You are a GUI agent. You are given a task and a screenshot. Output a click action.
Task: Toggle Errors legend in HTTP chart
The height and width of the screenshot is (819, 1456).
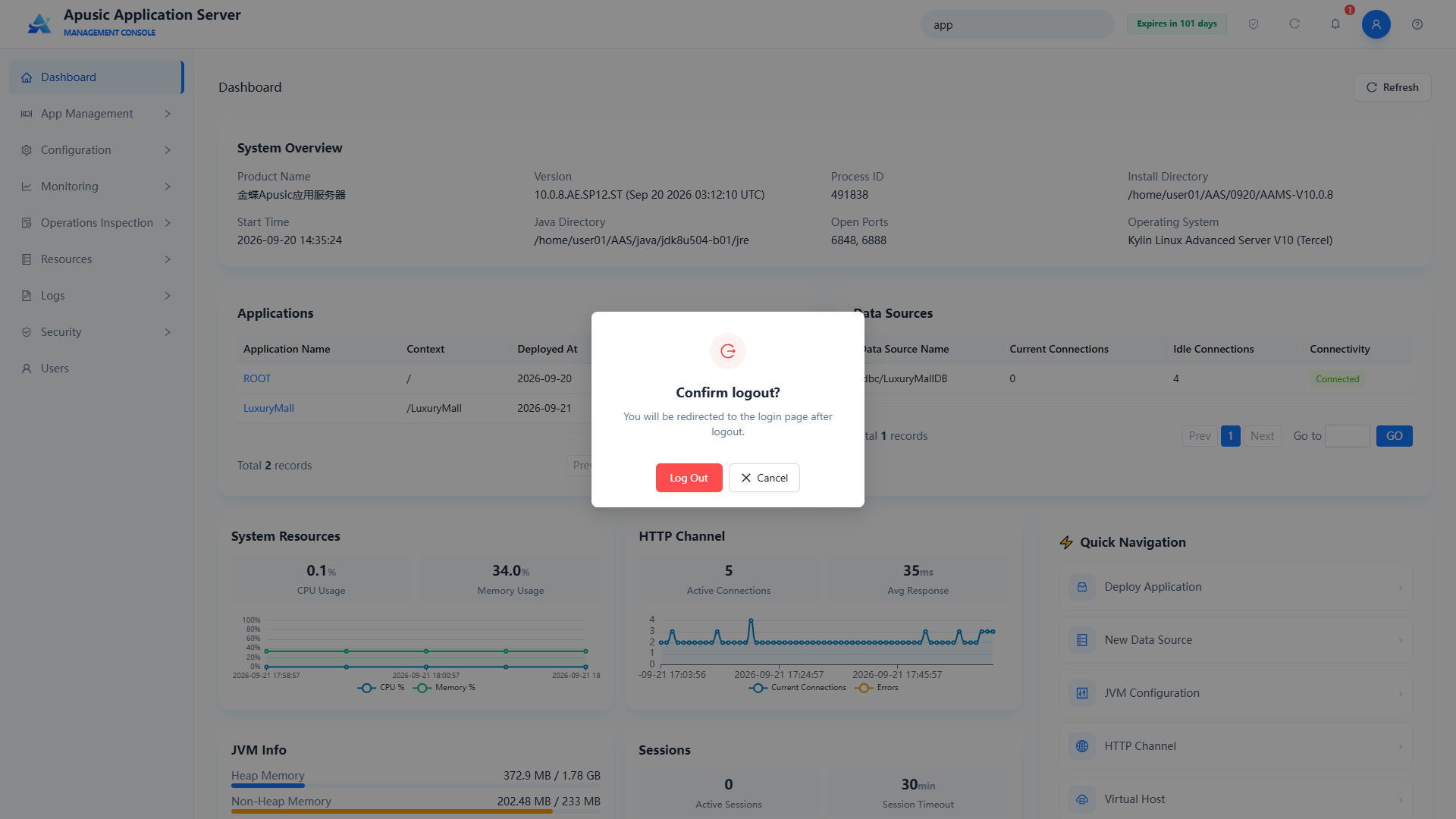tap(876, 688)
